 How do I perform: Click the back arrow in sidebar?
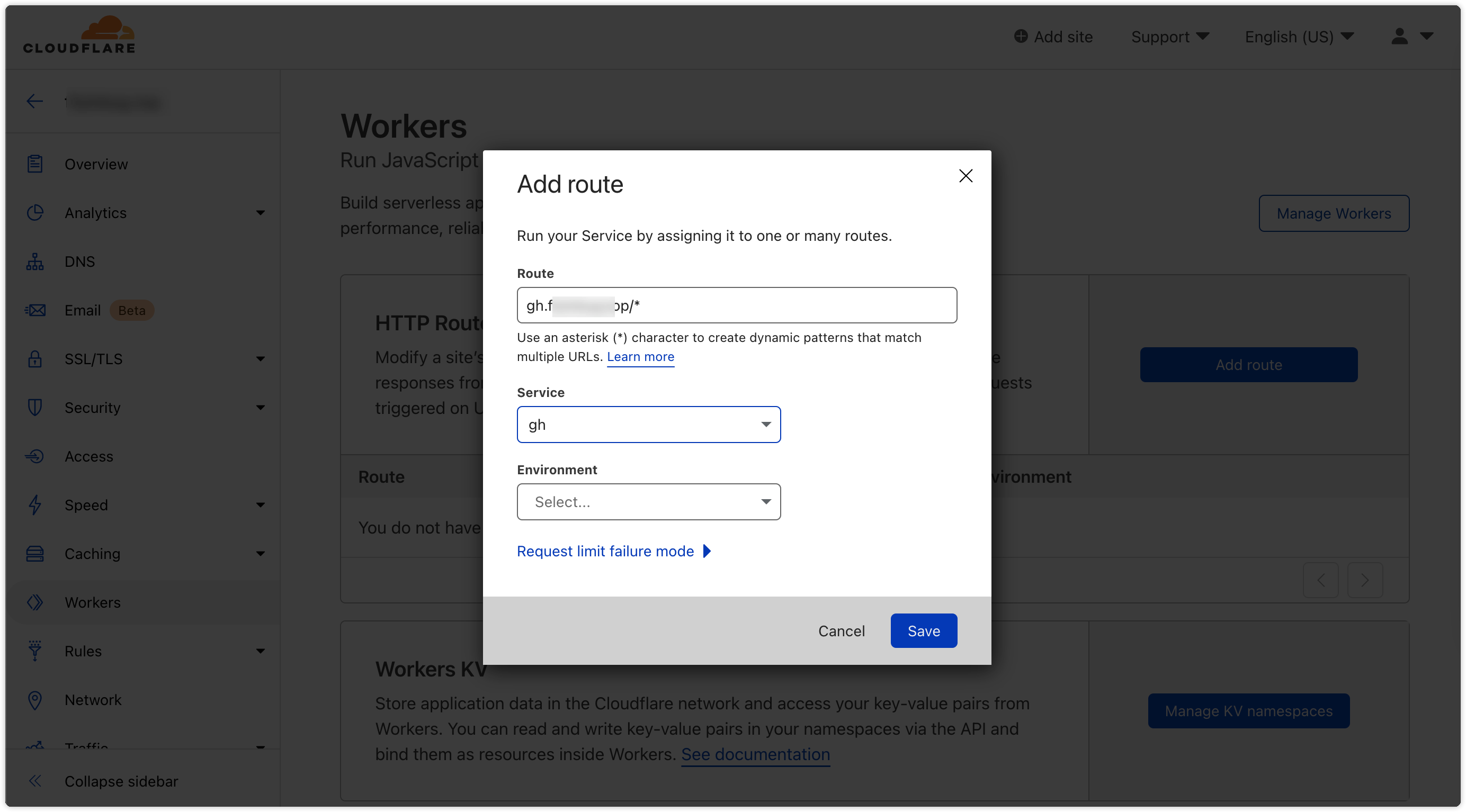(x=35, y=101)
